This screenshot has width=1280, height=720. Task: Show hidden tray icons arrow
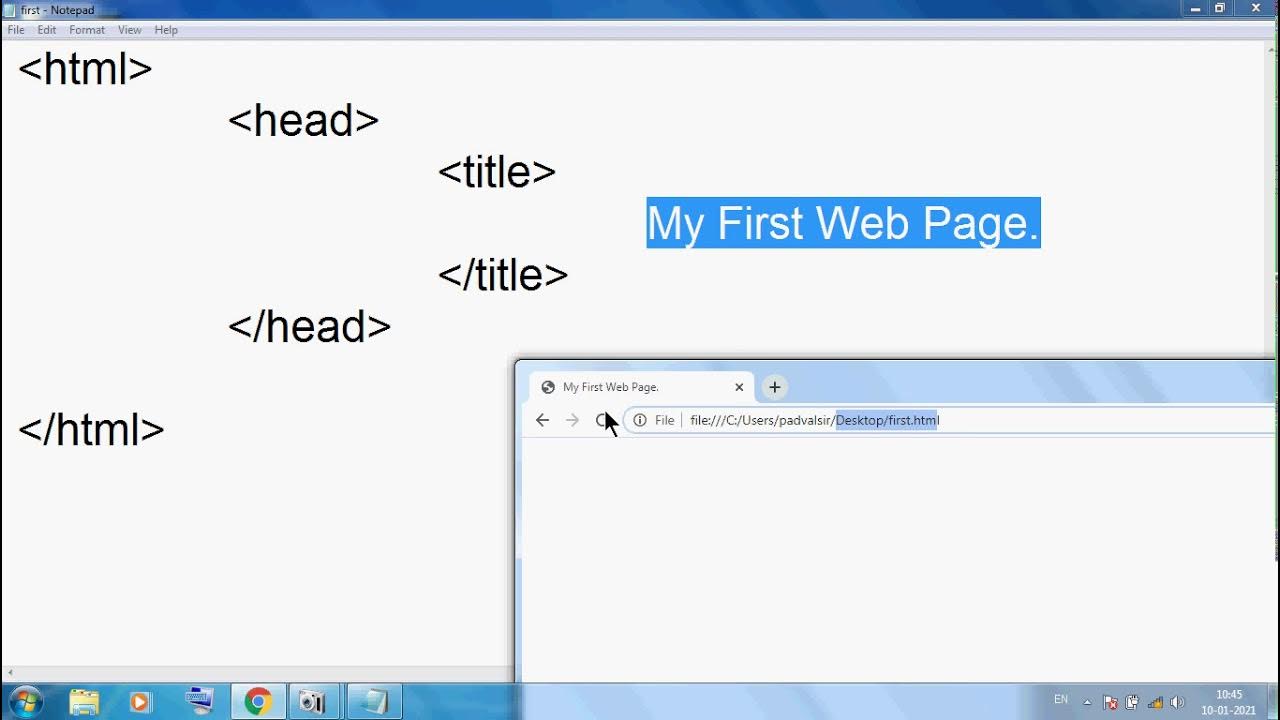coord(1087,702)
